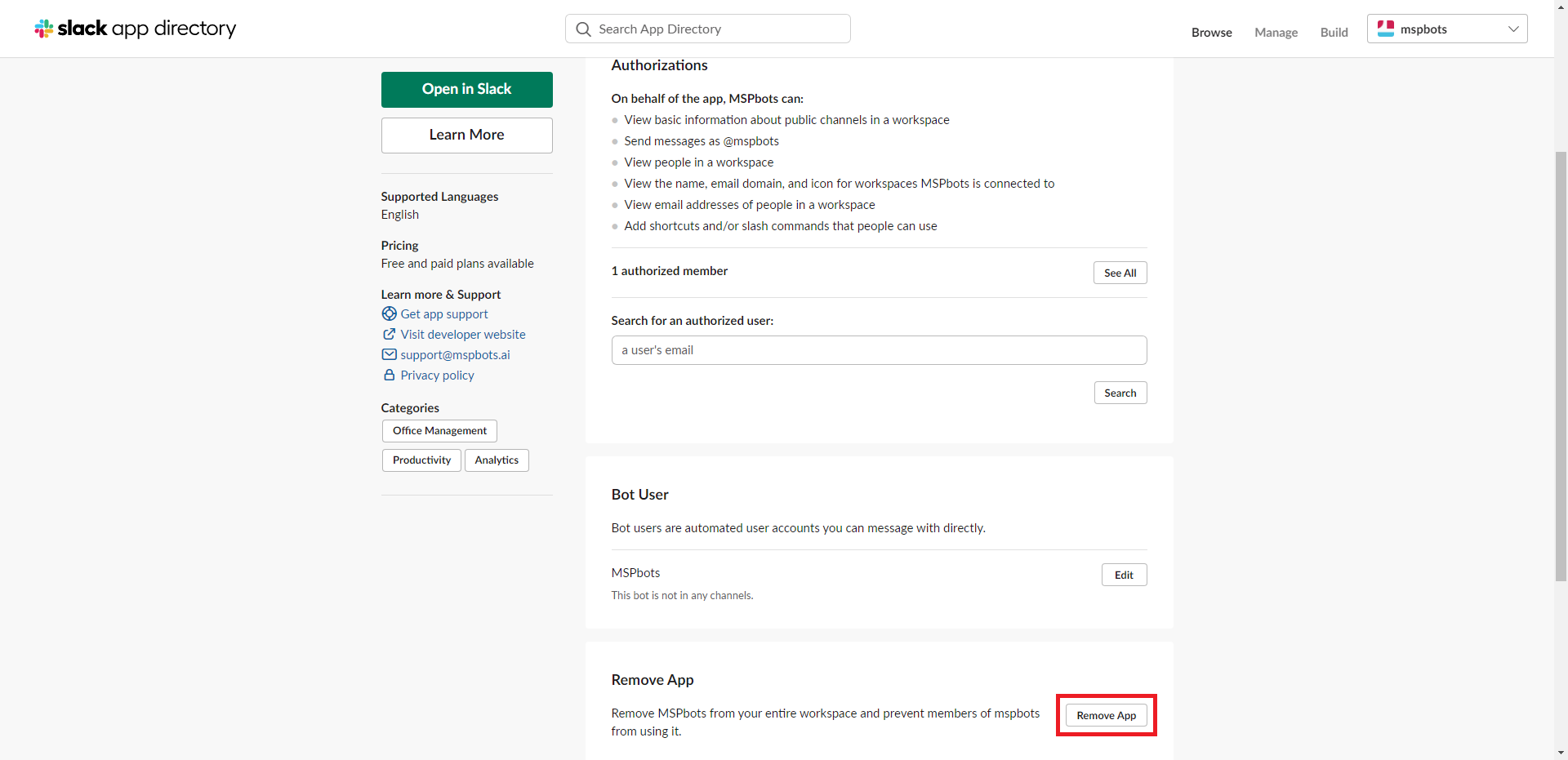This screenshot has width=1568, height=760.
Task: Click See All authorized members
Action: [1120, 273]
